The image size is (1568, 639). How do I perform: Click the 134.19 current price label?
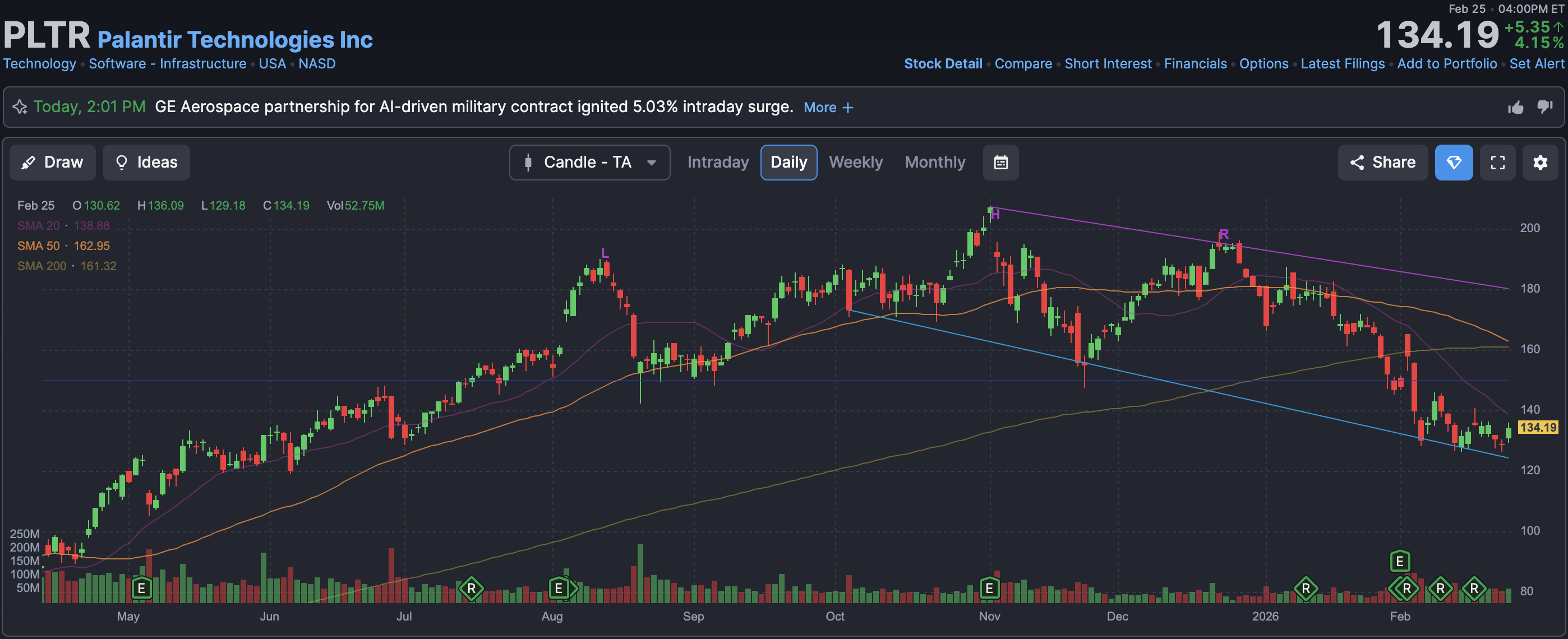(1537, 427)
